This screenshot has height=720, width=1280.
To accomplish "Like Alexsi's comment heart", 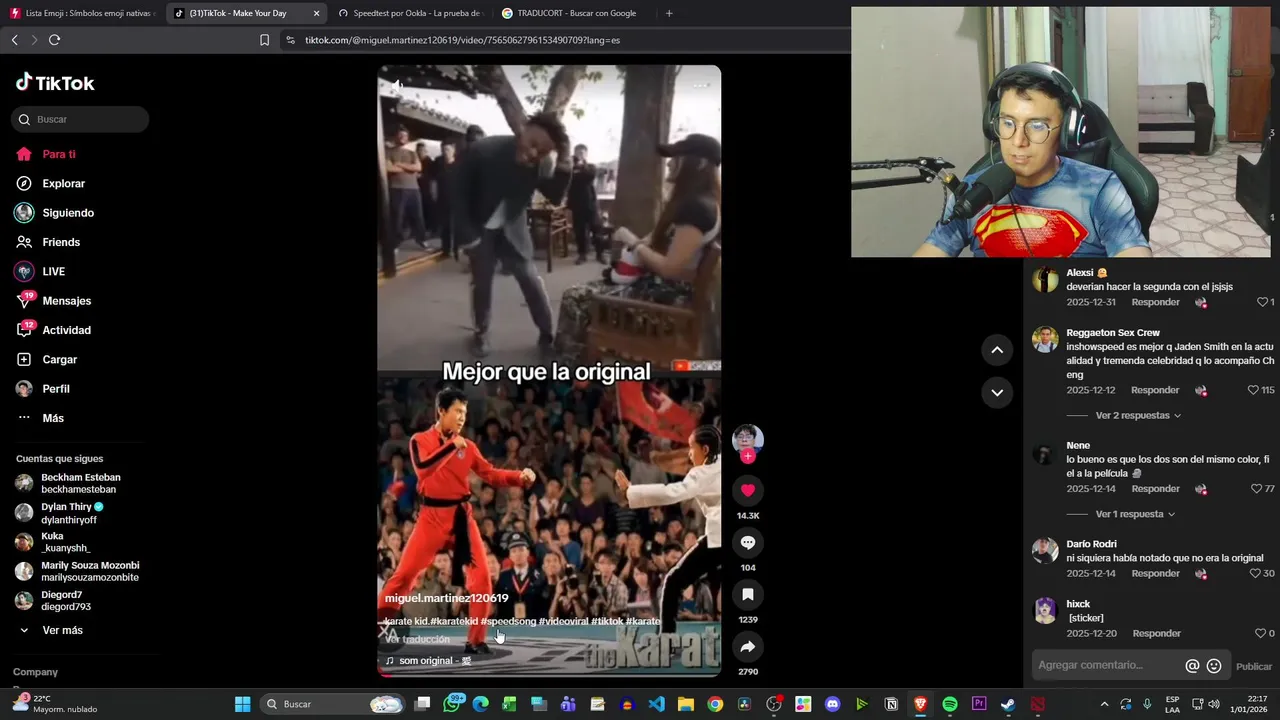I will 1262,302.
